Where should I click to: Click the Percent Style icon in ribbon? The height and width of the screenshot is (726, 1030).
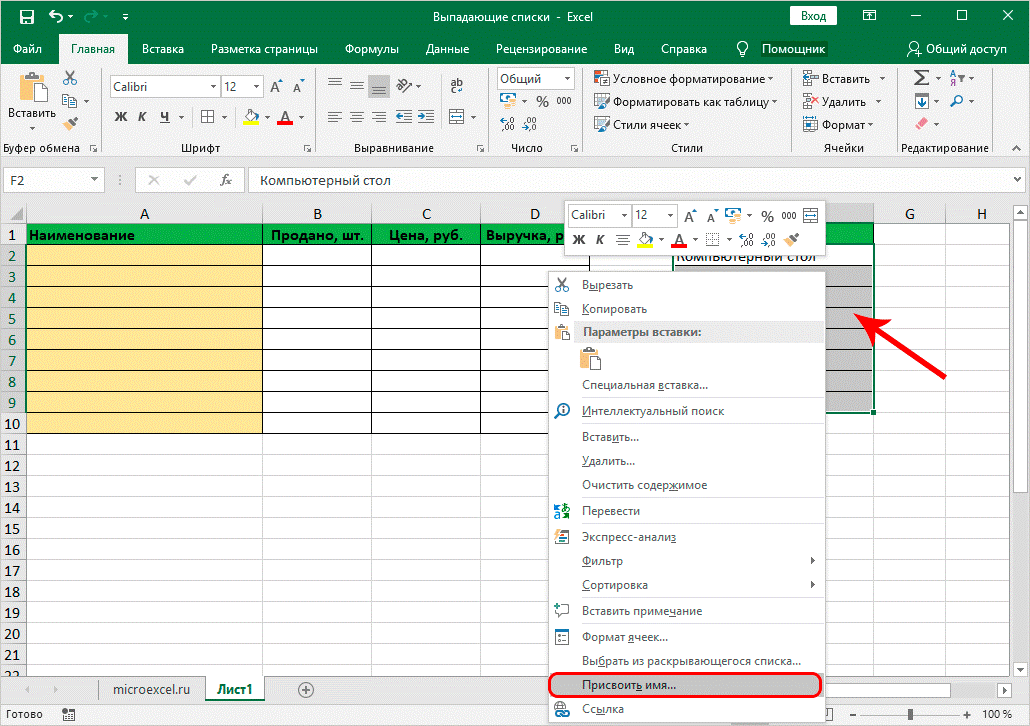pos(542,101)
